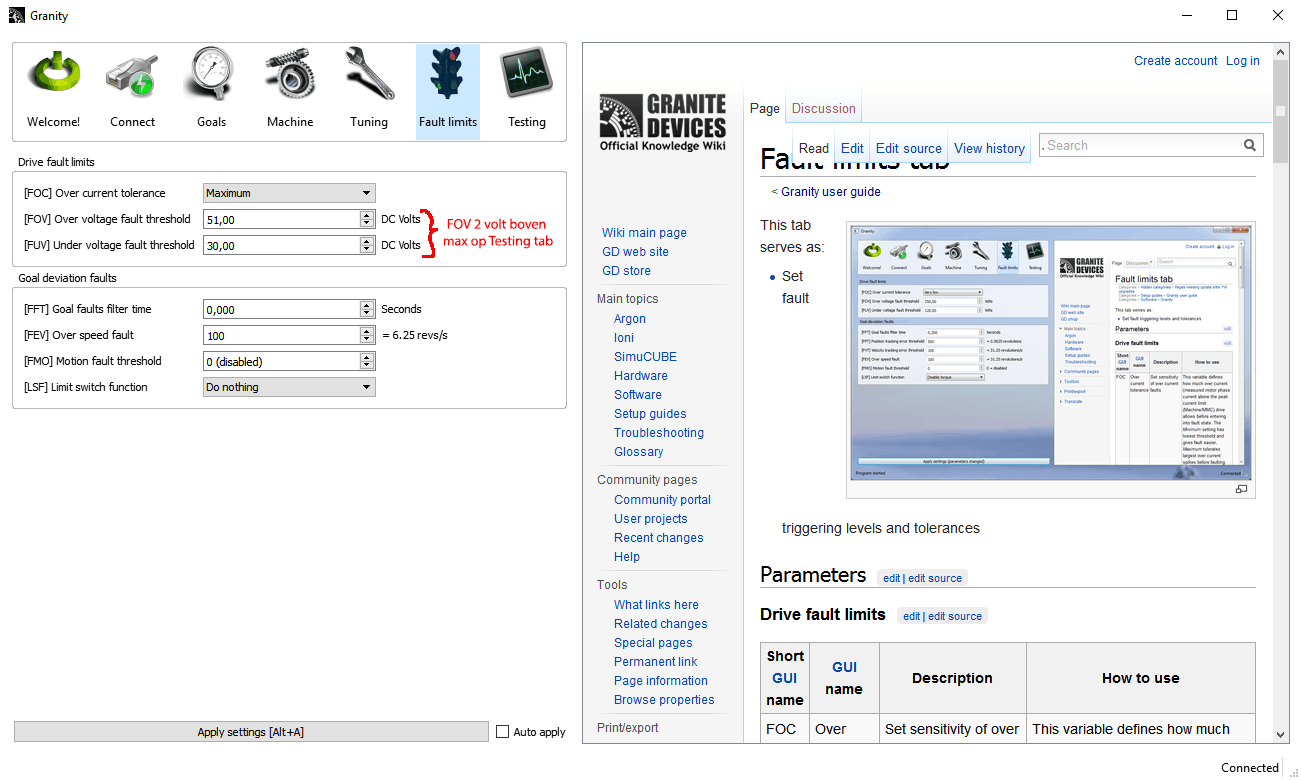Open the Permanent link in Tools
1302x780 pixels.
click(x=656, y=662)
